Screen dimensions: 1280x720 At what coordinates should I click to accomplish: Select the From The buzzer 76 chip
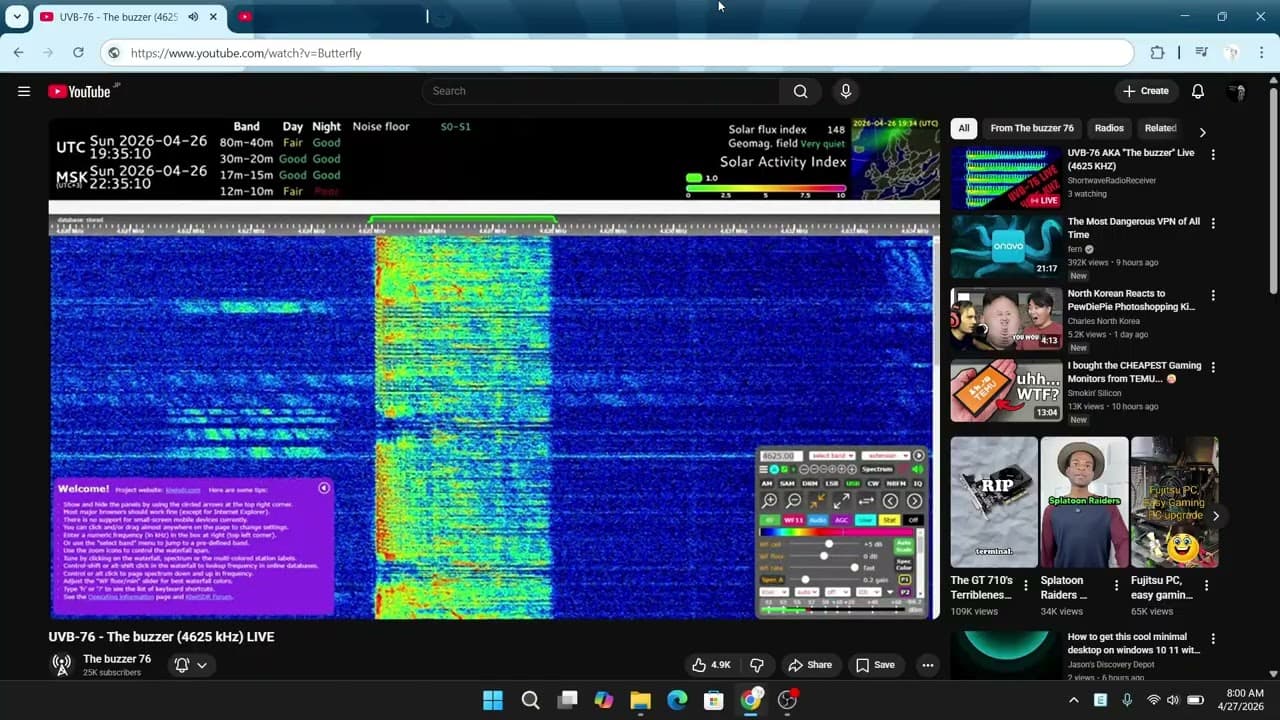[x=1032, y=128]
